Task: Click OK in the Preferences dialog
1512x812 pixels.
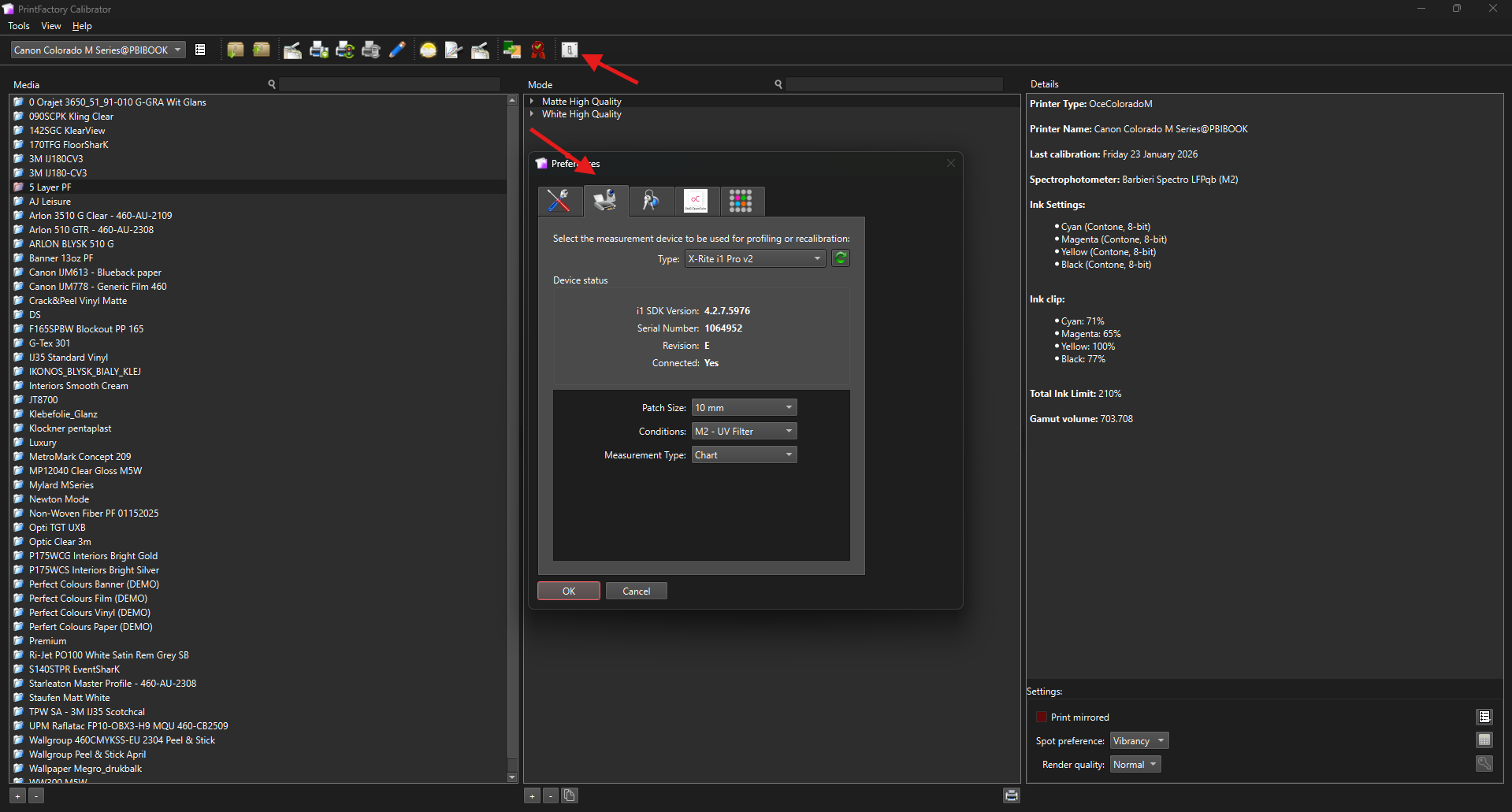Action: coord(568,591)
